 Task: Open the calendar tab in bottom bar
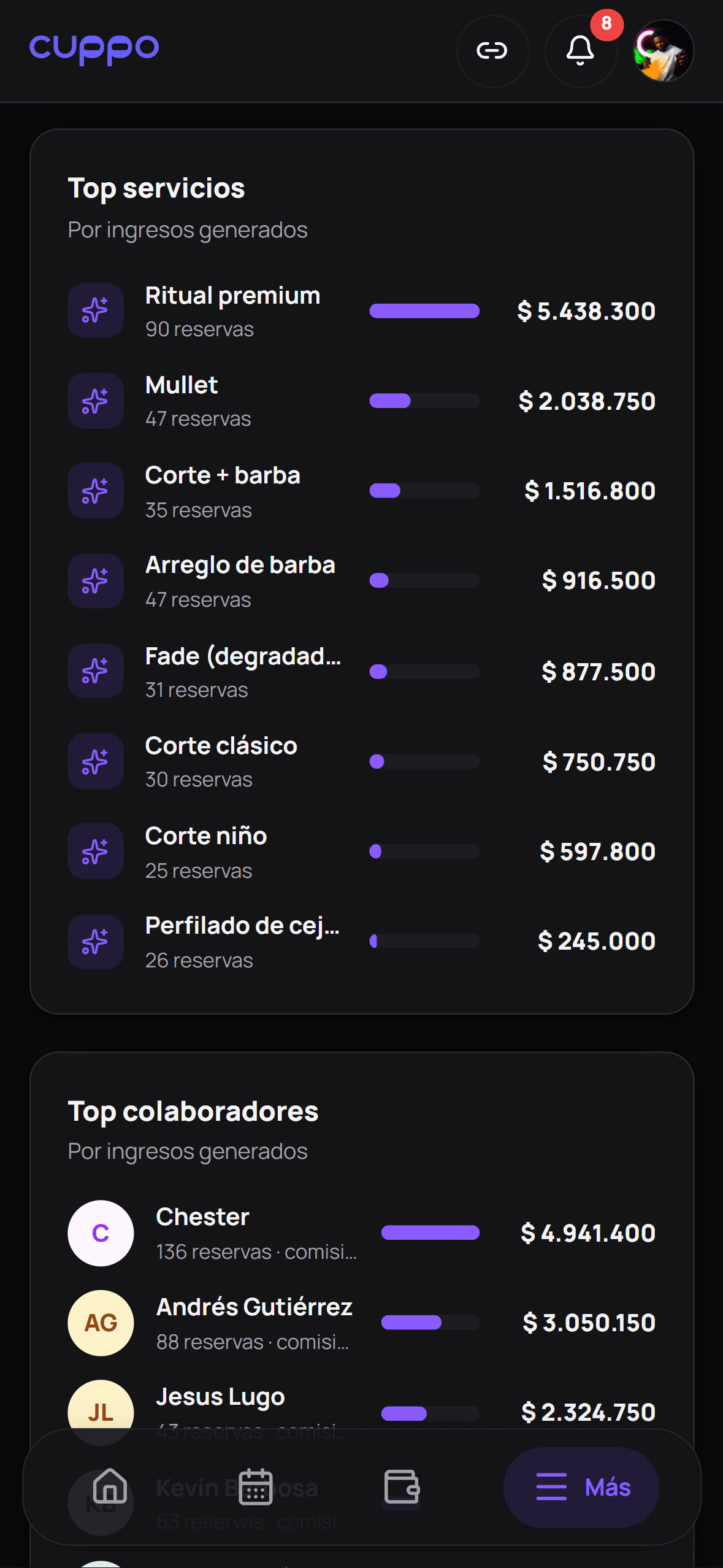click(255, 1486)
